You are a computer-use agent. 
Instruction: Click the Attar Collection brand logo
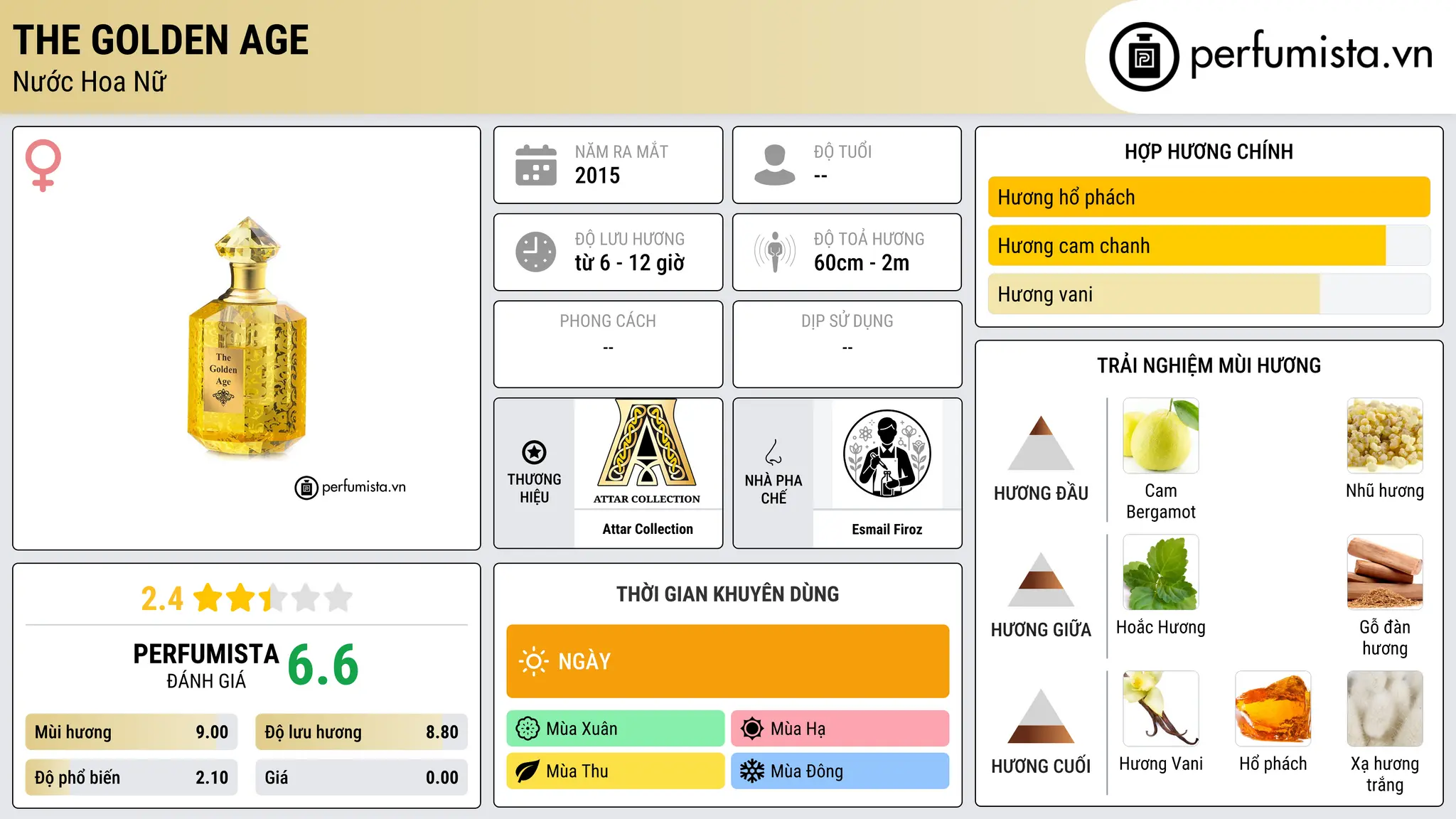(647, 453)
